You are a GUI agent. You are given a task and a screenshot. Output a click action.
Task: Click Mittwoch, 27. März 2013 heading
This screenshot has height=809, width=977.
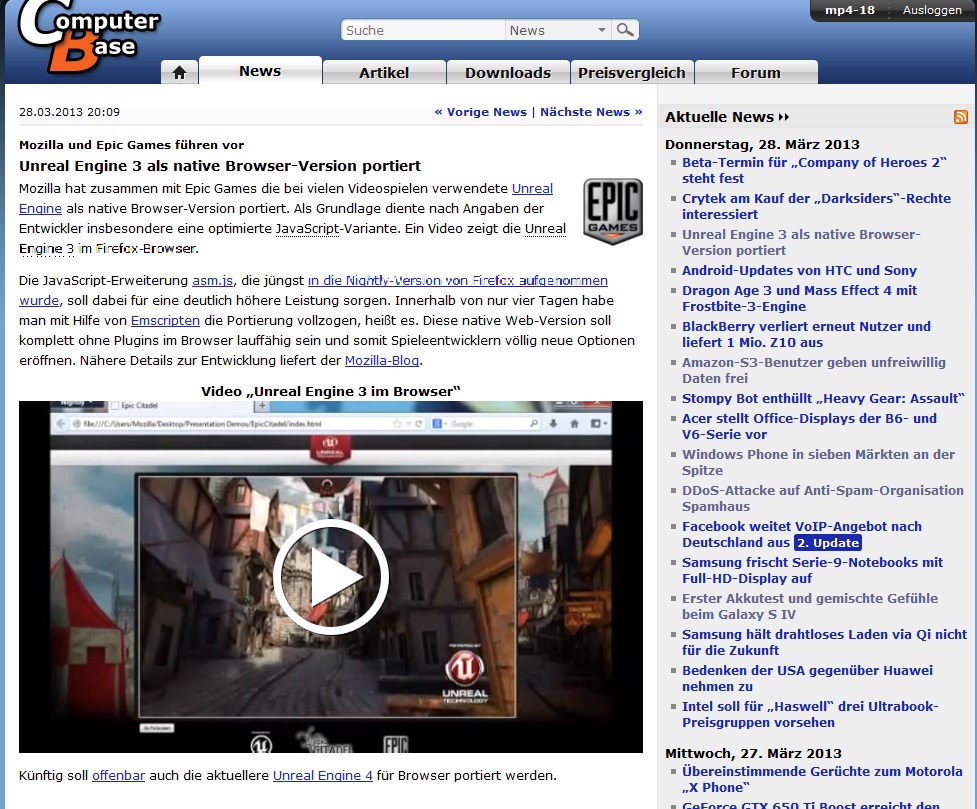click(753, 754)
